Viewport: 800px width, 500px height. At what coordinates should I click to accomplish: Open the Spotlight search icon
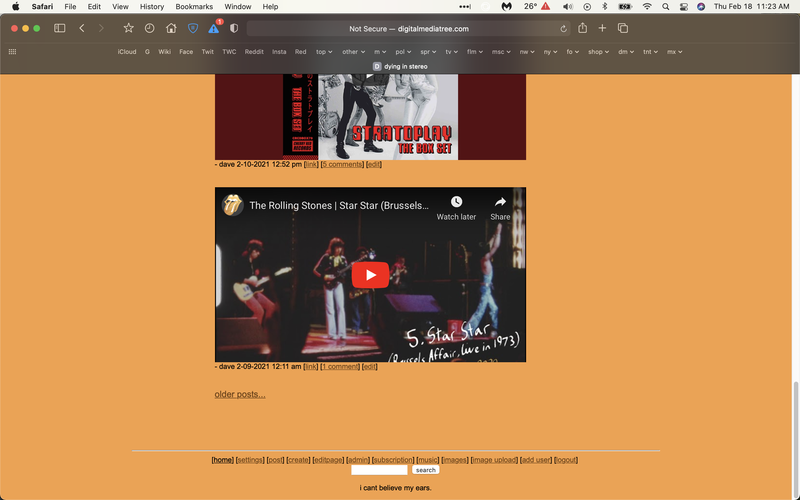coord(665,7)
